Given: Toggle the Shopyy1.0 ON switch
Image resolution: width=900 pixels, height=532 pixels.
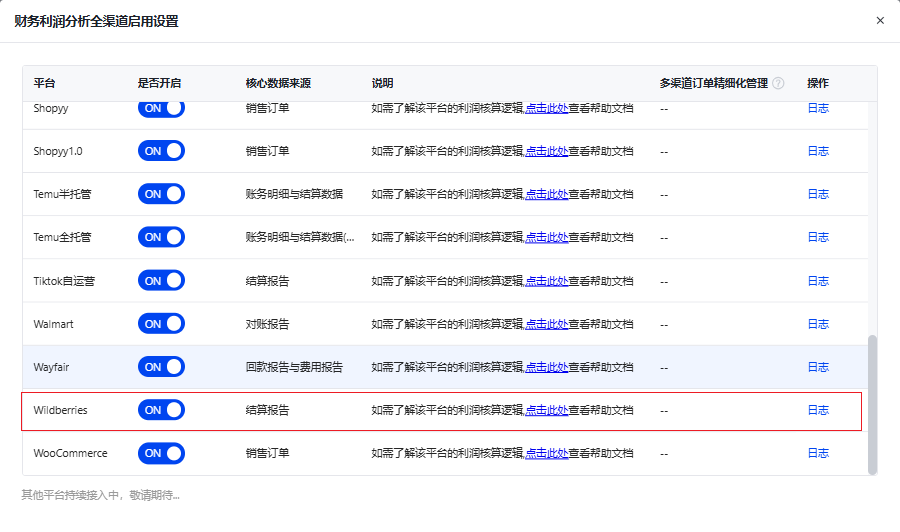Looking at the screenshot, I should [x=161, y=151].
